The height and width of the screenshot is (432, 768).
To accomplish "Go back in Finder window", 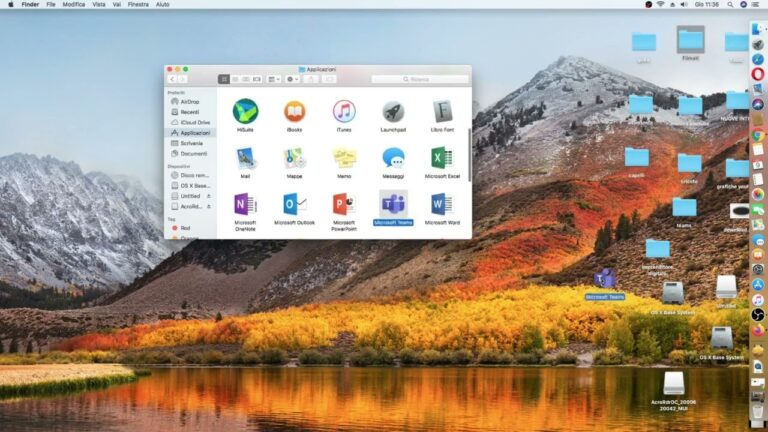I will click(172, 79).
